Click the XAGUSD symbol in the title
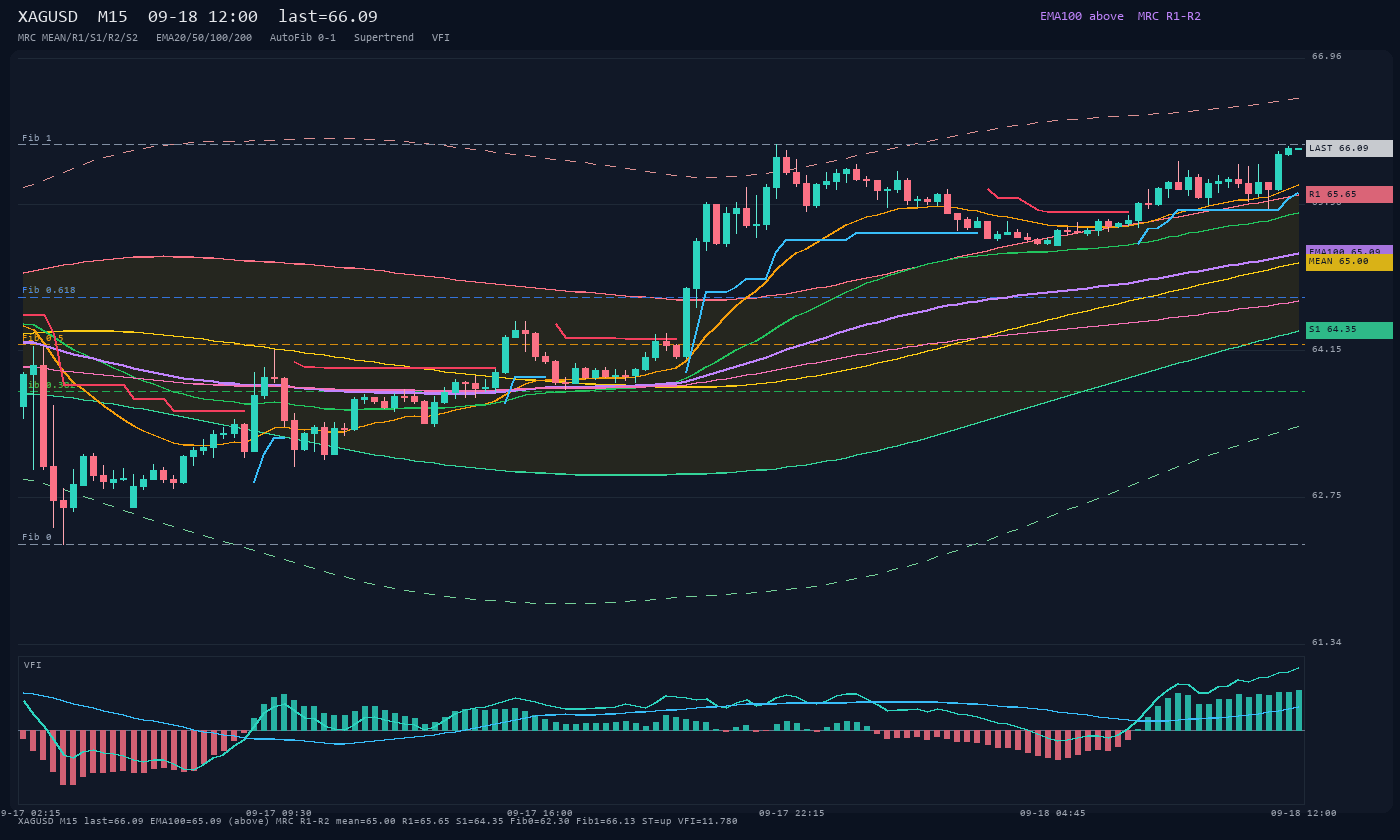This screenshot has height=840, width=1400. 47,17
